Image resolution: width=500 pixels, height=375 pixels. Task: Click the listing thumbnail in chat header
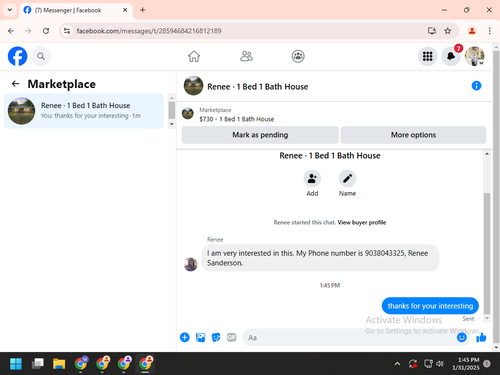(193, 86)
